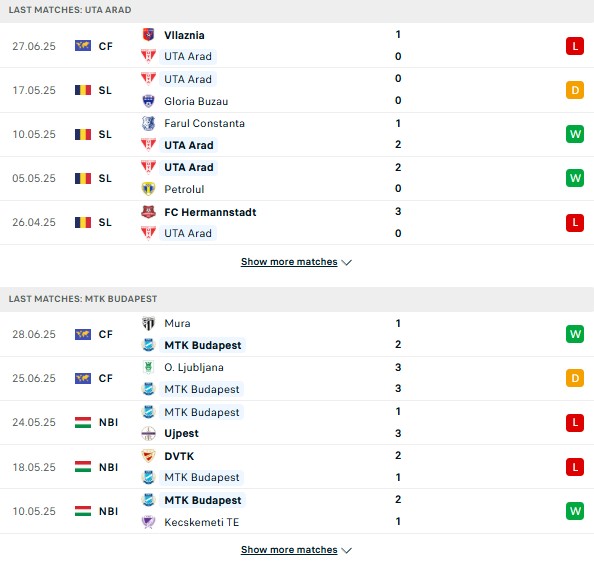This screenshot has height=565, width=594.
Task: Click the Ujpest club crest icon
Action: click(x=148, y=433)
